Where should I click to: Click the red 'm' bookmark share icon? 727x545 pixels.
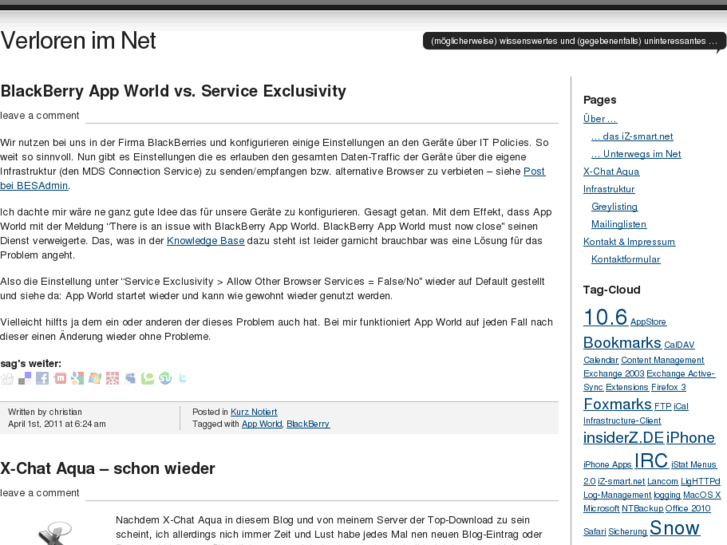pyautogui.click(x=60, y=378)
